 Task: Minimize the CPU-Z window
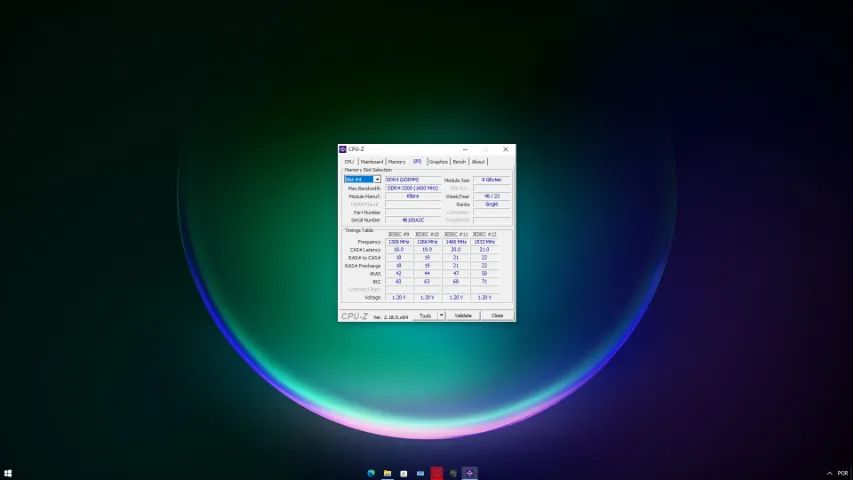click(465, 149)
